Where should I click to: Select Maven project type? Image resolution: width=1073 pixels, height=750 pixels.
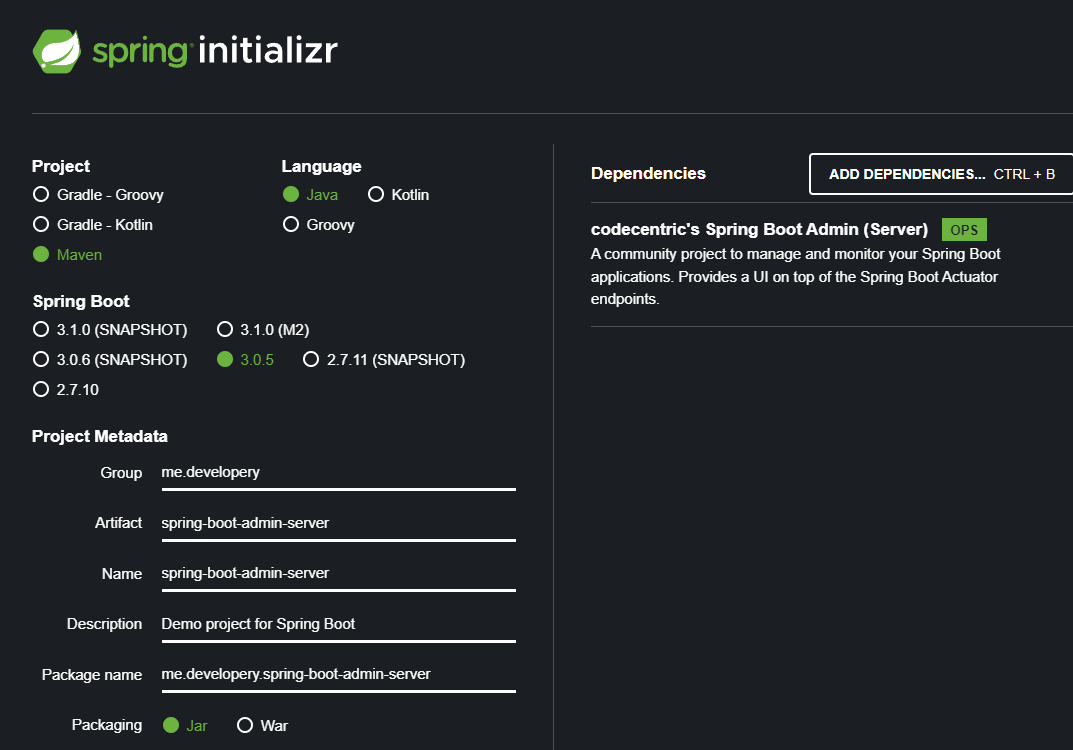[68, 255]
